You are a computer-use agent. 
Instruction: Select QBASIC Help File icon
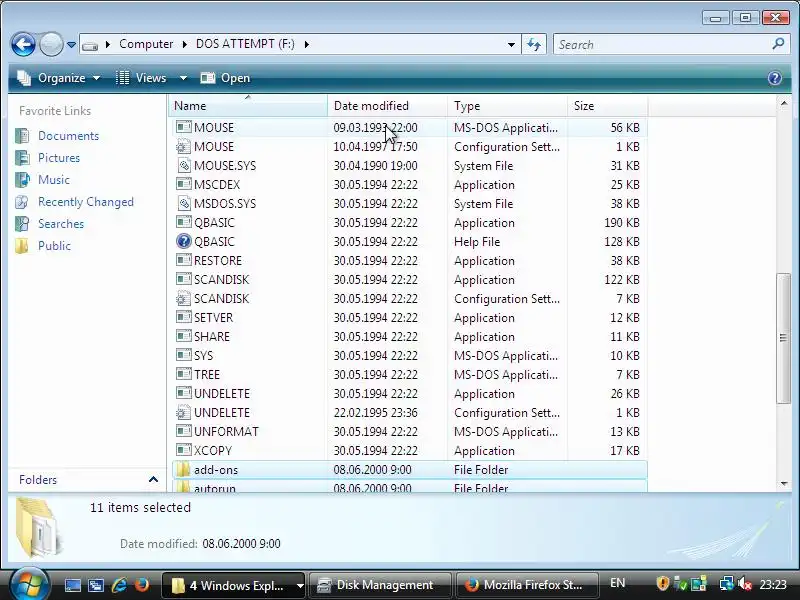click(183, 241)
